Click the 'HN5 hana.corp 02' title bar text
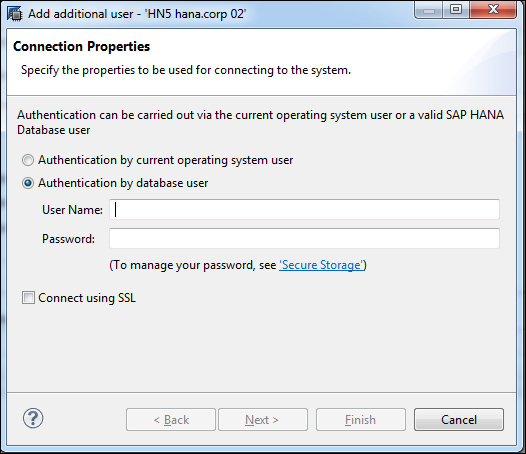Image resolution: width=526 pixels, height=454 pixels. click(195, 14)
